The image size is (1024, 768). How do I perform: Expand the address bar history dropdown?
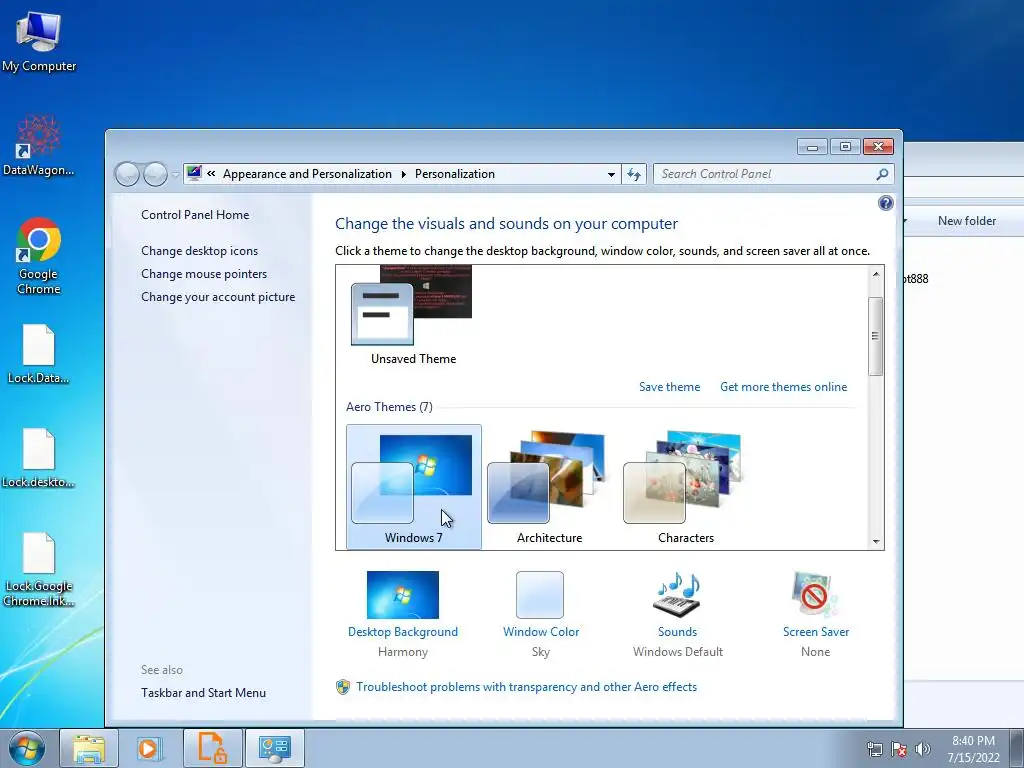point(611,174)
